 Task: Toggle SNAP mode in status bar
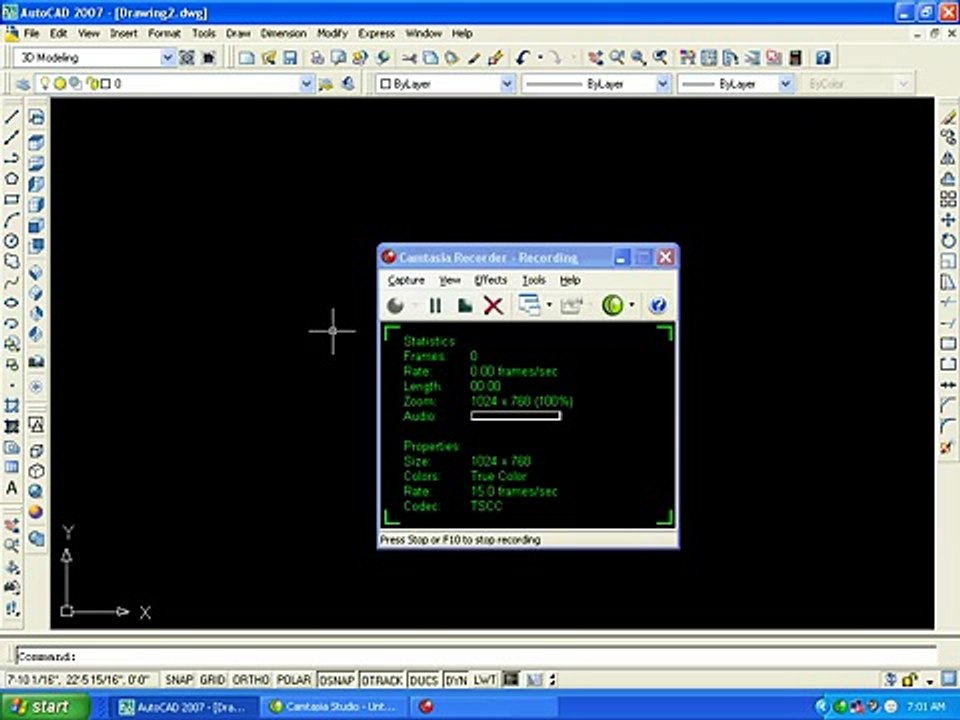(179, 680)
